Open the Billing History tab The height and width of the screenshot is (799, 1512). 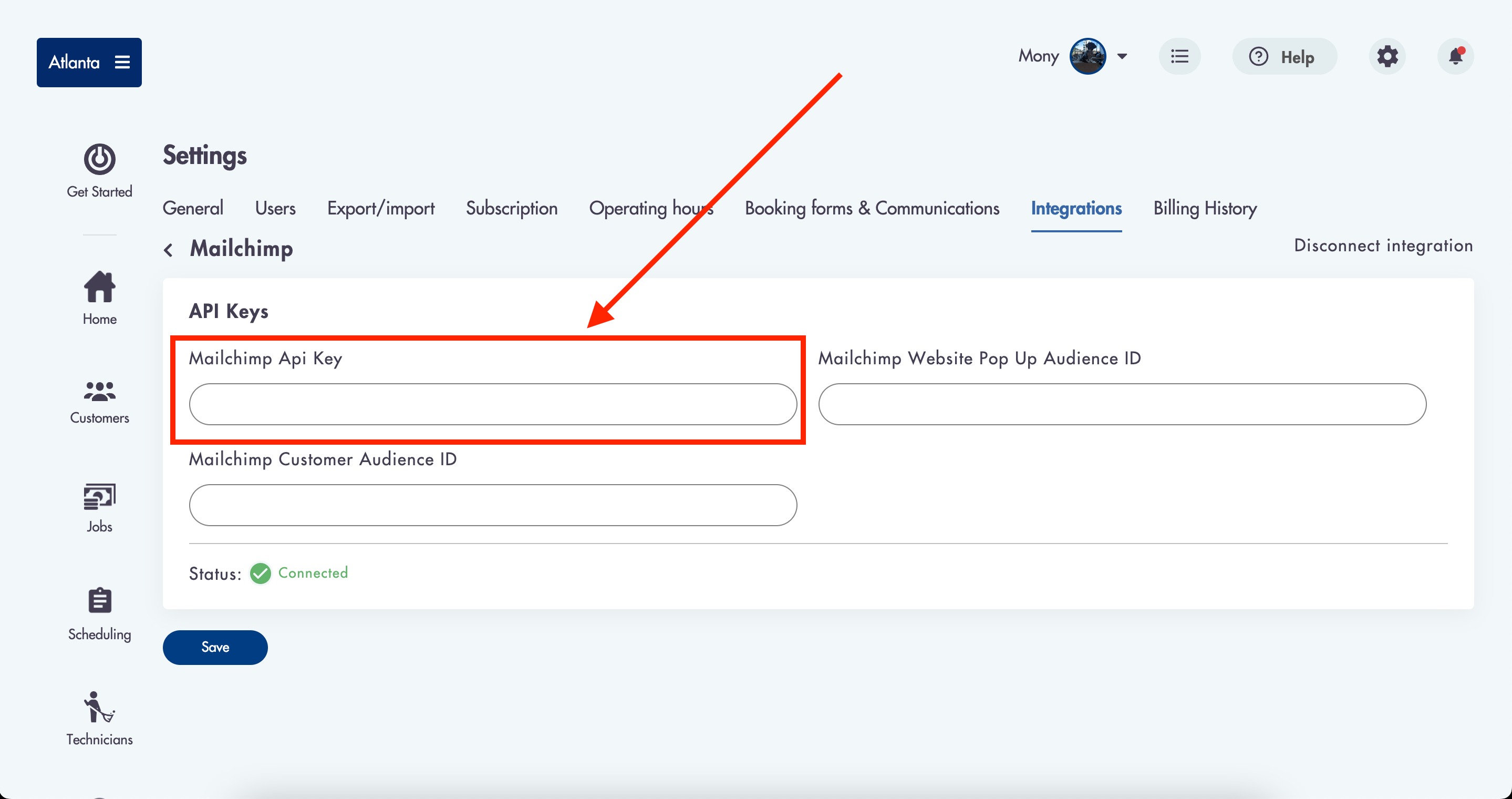tap(1205, 208)
